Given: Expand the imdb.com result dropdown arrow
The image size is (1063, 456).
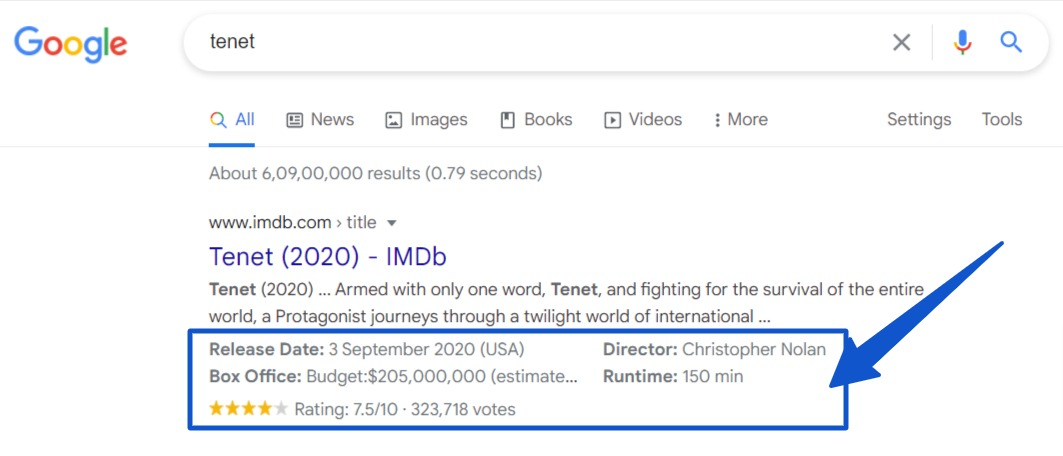Looking at the screenshot, I should point(391,223).
